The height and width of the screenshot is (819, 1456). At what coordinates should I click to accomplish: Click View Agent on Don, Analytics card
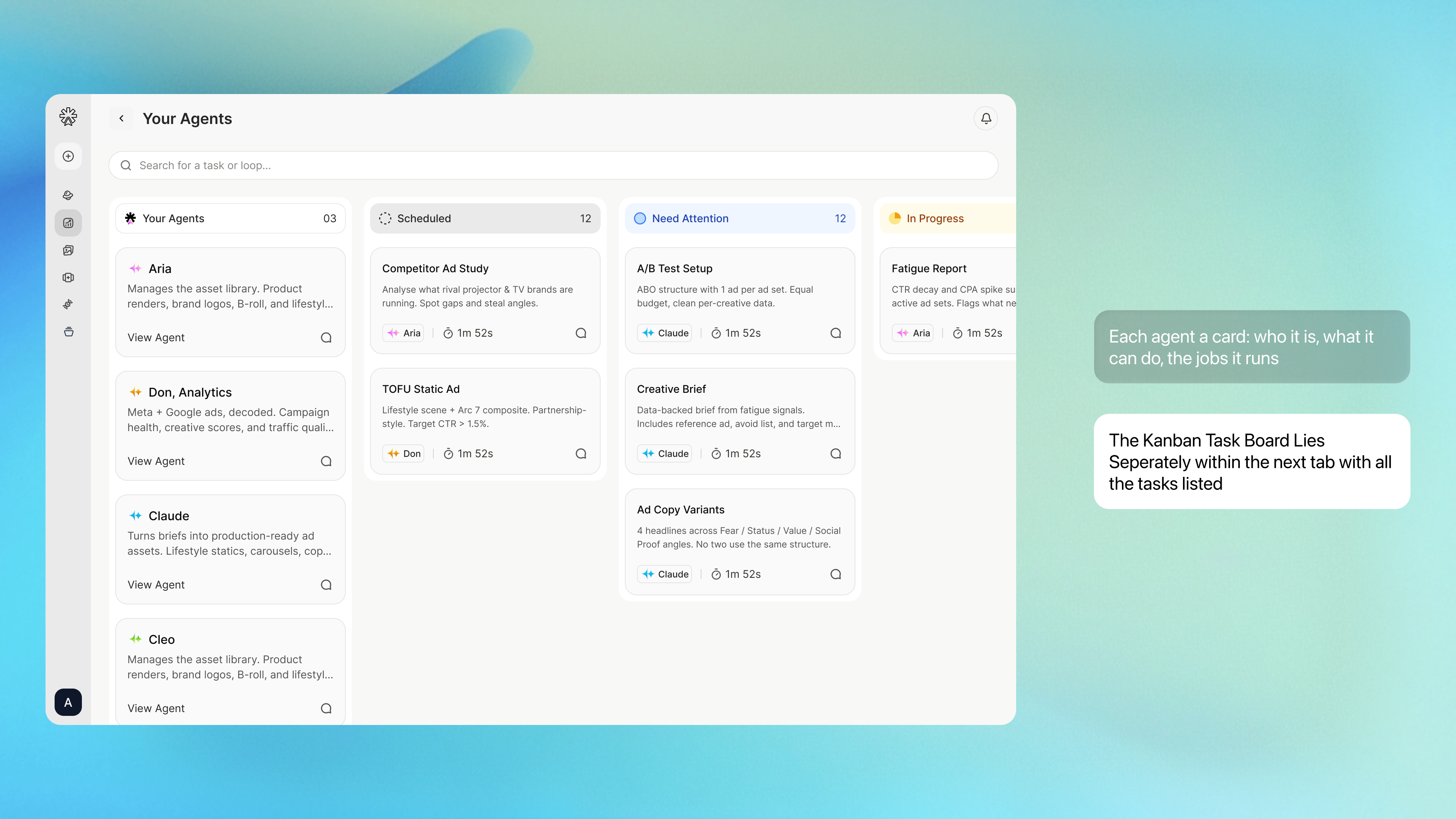(156, 461)
